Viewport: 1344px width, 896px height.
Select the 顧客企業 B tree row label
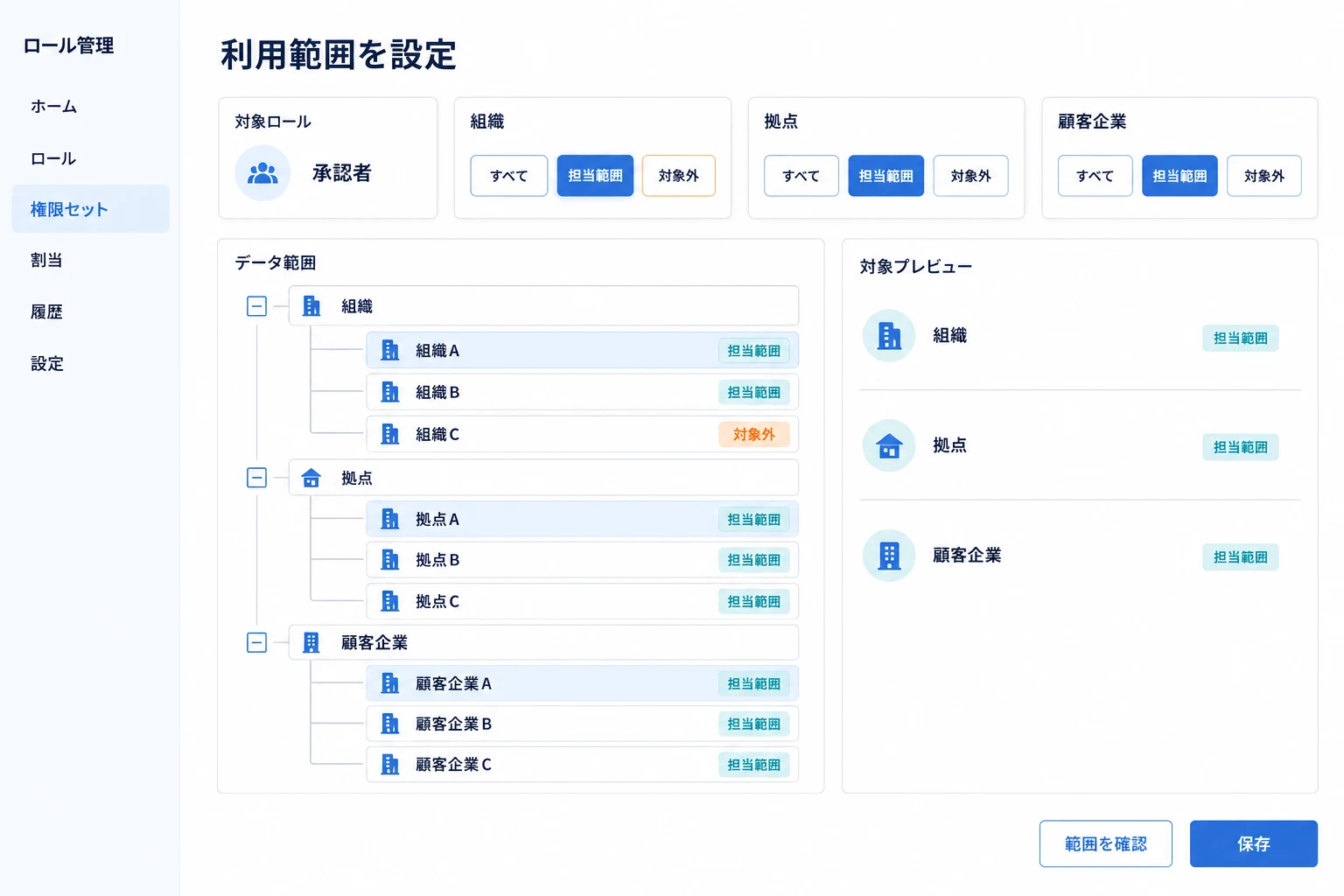453,724
